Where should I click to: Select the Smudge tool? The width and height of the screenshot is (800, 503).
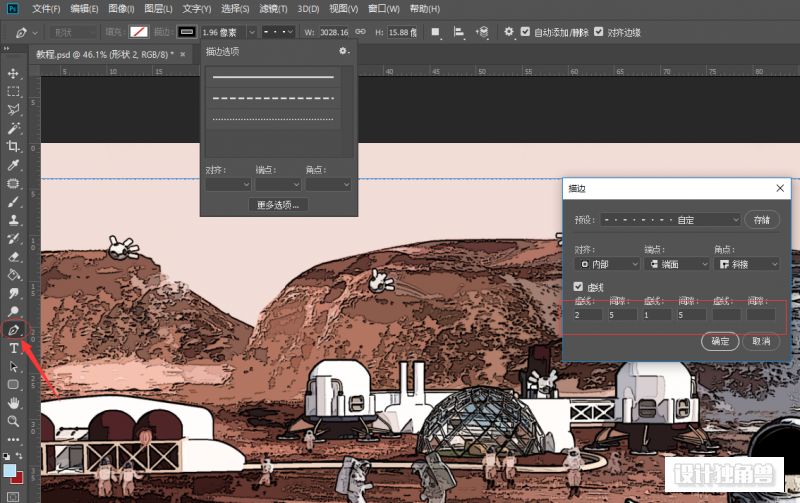[x=13, y=293]
